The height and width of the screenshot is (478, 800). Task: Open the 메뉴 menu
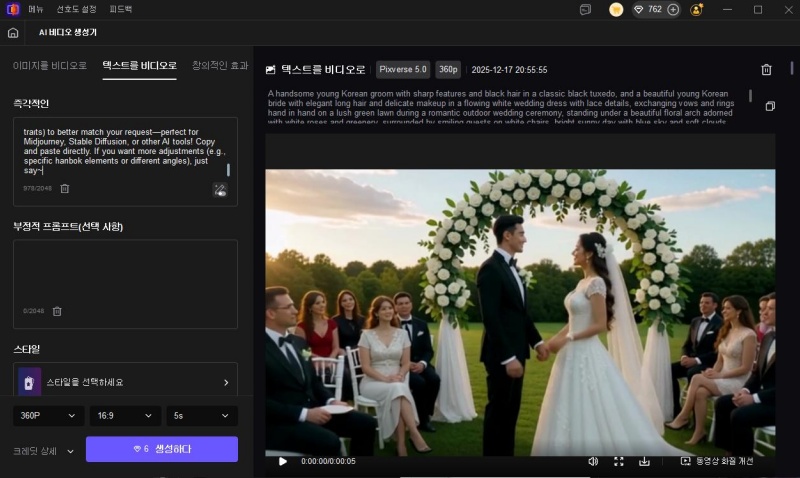pyautogui.click(x=36, y=9)
